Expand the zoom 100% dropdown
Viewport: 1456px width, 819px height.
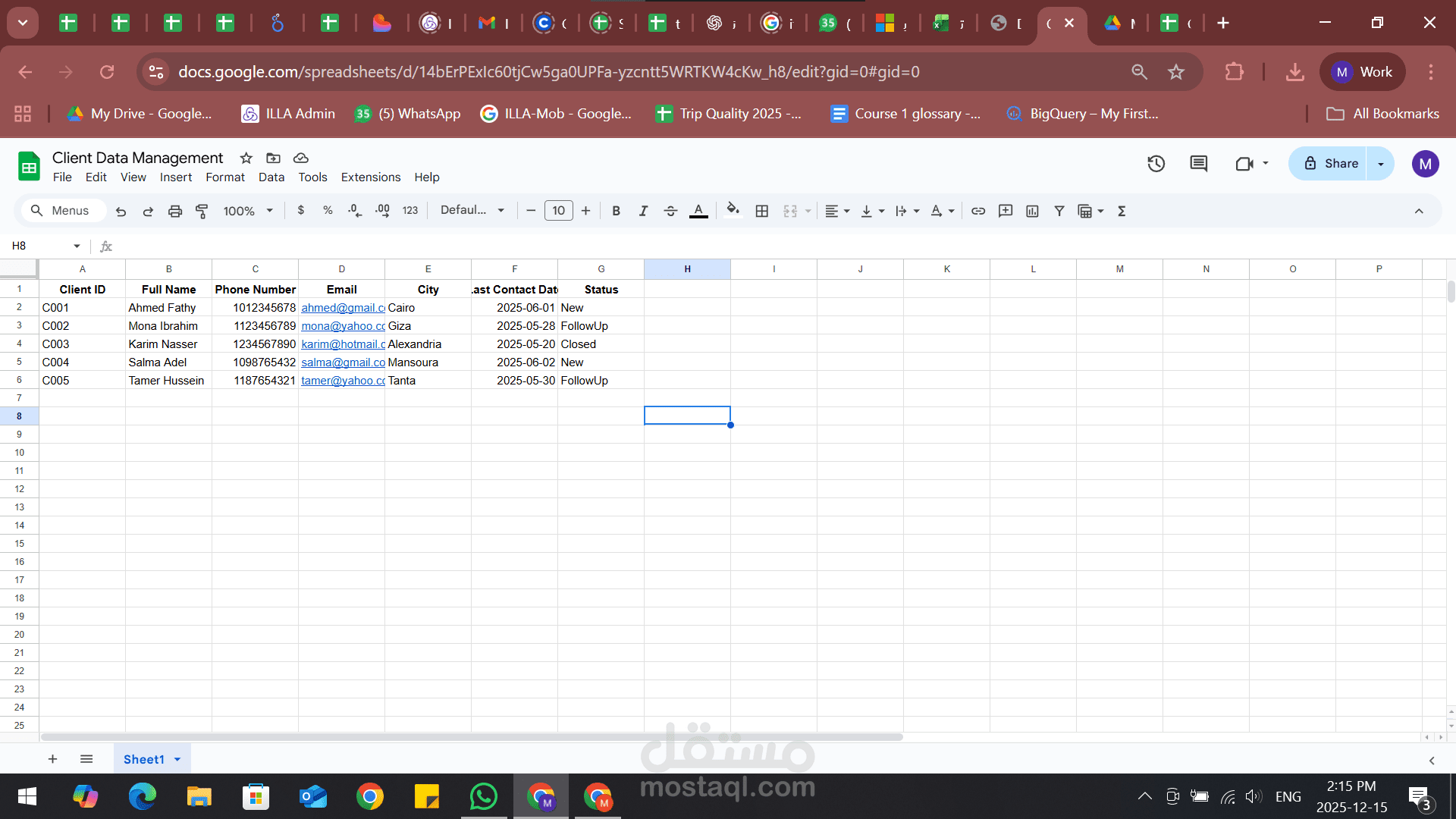click(248, 211)
